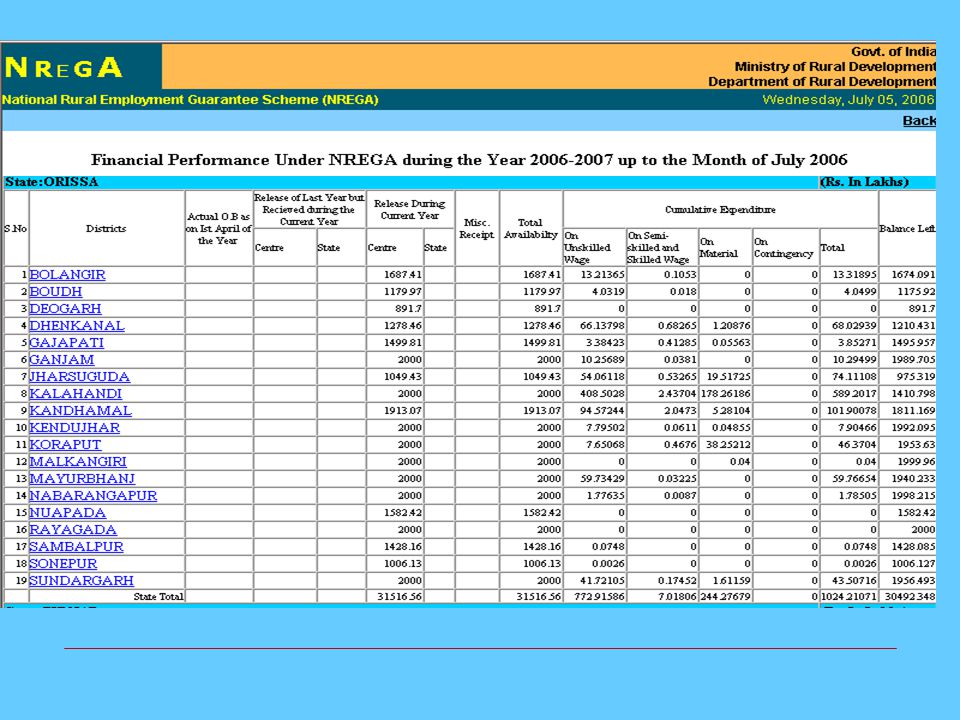Viewport: 960px width, 720px height.
Task: Click the Districts column header
Action: [106, 228]
